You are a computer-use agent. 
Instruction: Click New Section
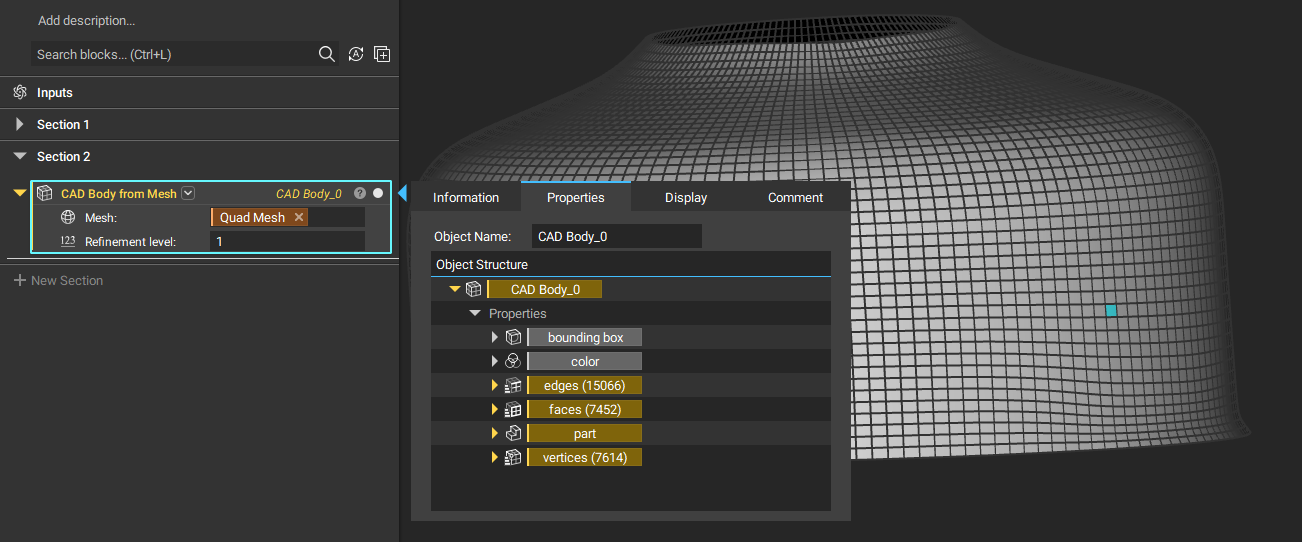(x=67, y=281)
